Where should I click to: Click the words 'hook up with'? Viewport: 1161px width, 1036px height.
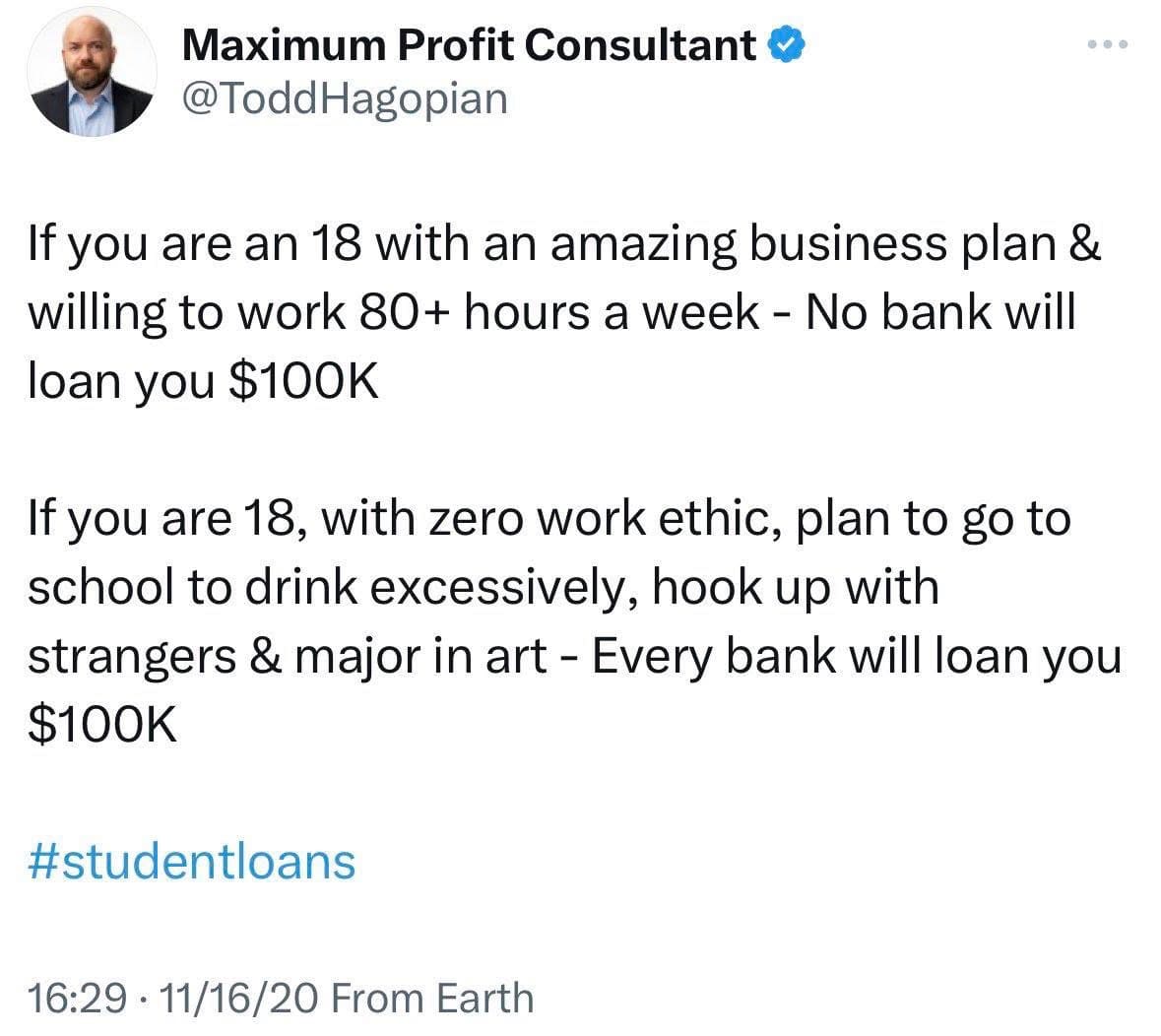pos(796,589)
